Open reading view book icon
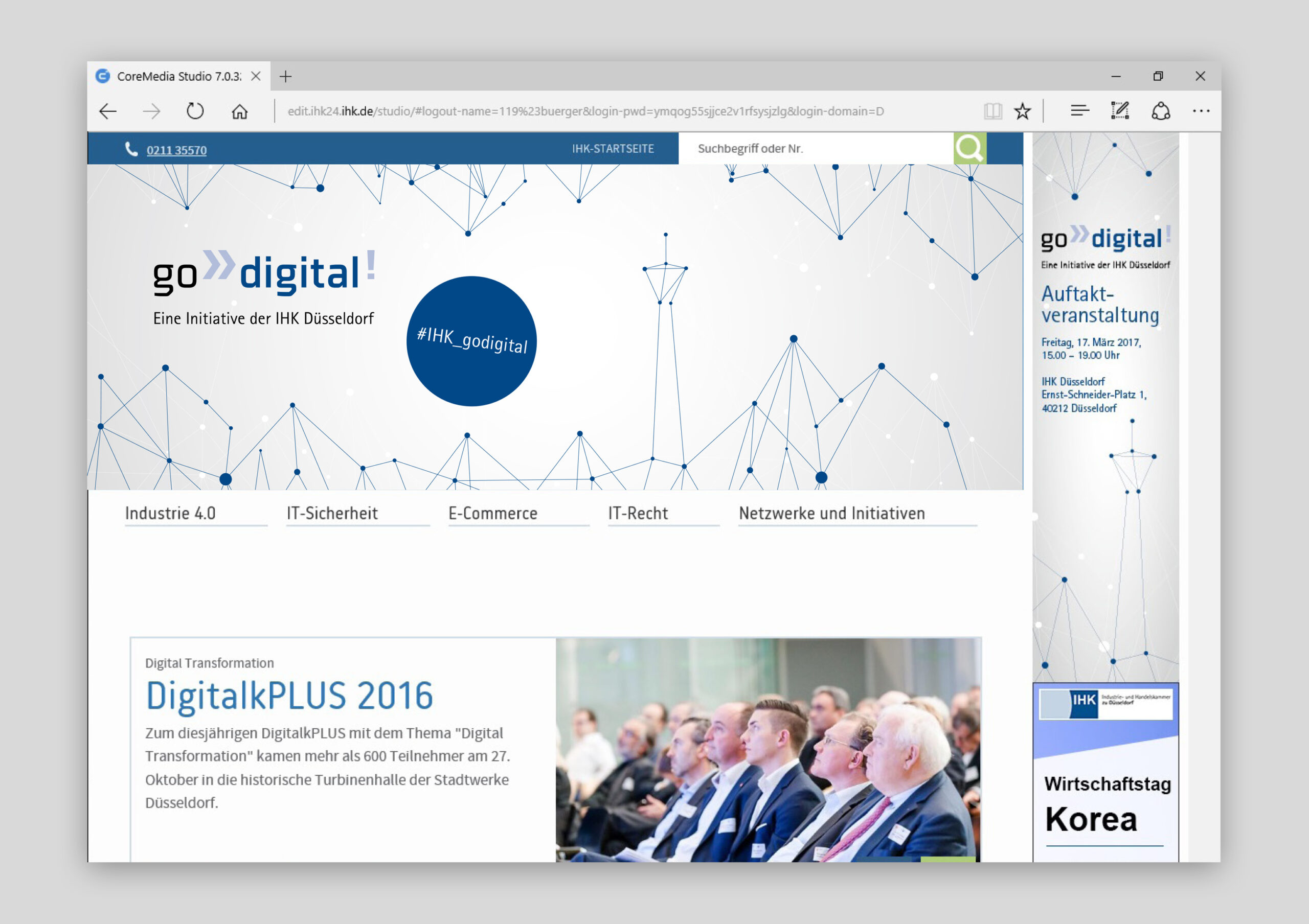The image size is (1309, 924). [992, 111]
